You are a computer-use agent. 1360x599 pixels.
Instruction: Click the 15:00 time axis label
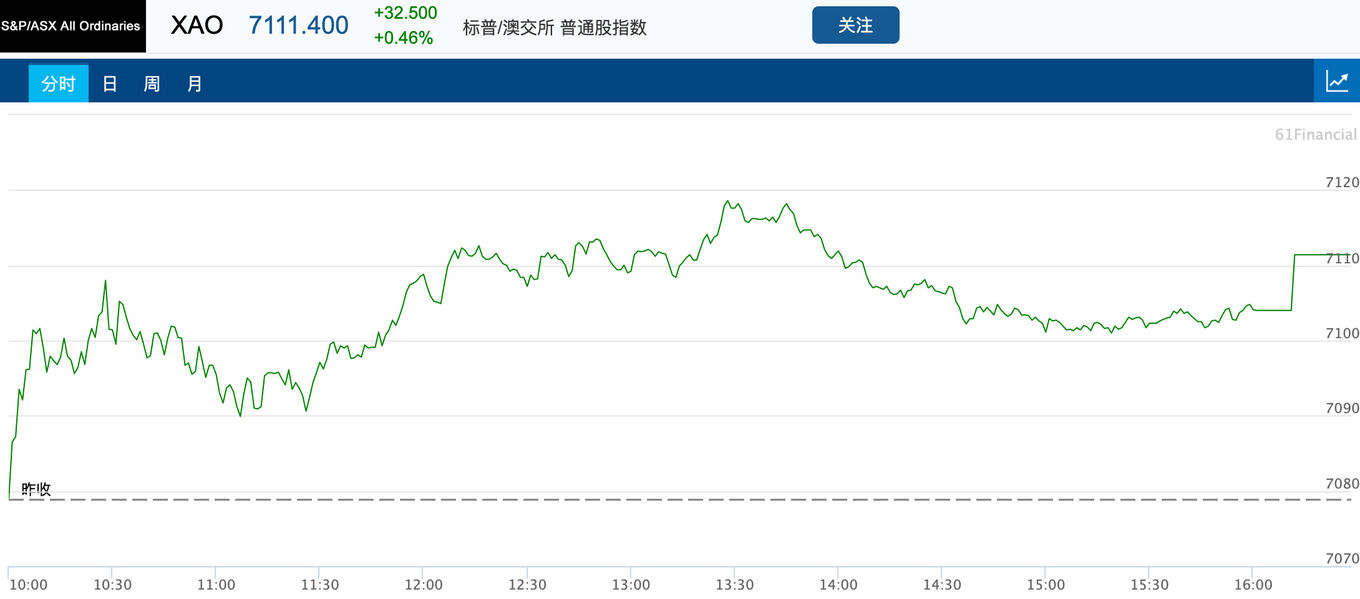tap(1046, 585)
